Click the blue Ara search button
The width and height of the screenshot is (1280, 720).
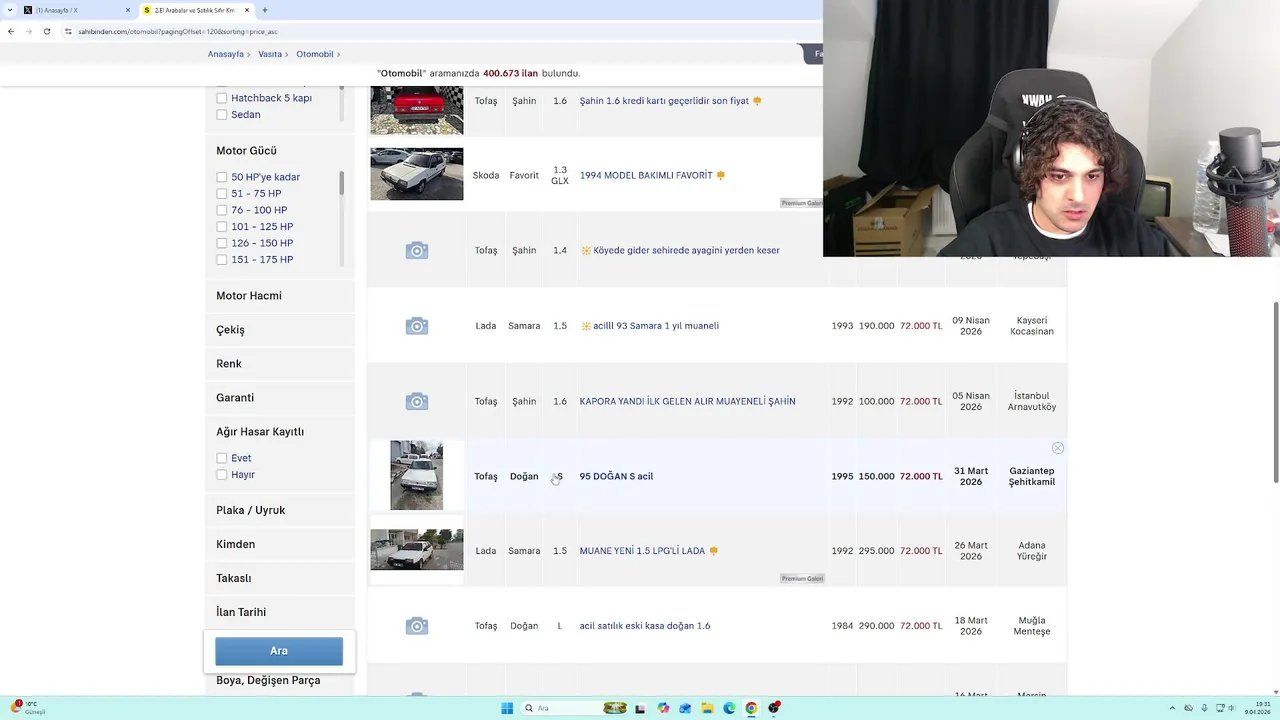coord(279,651)
